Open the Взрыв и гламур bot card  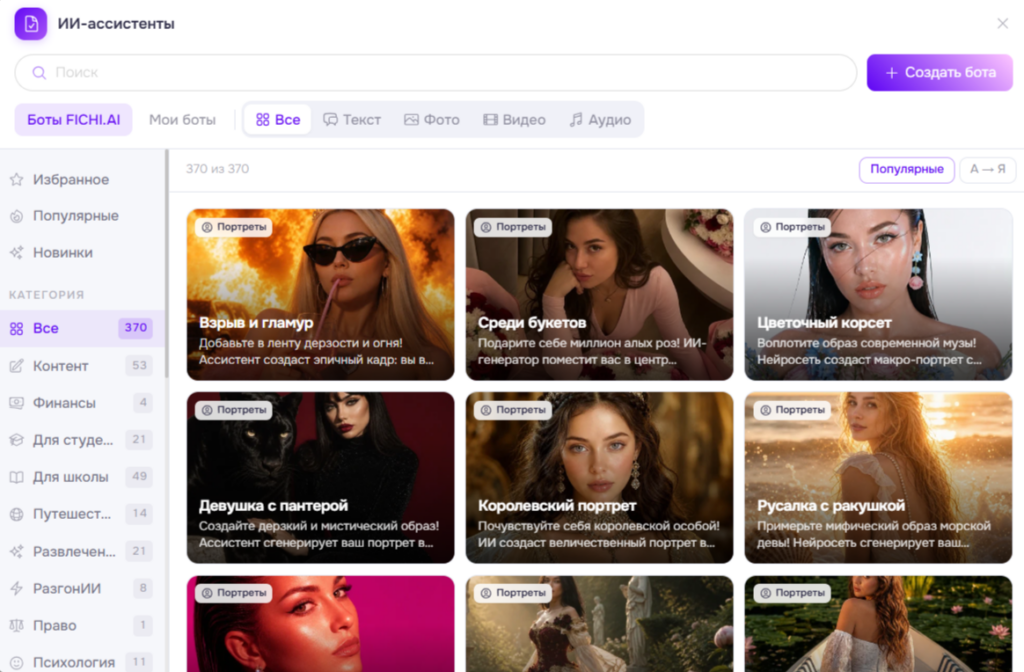(x=320, y=295)
